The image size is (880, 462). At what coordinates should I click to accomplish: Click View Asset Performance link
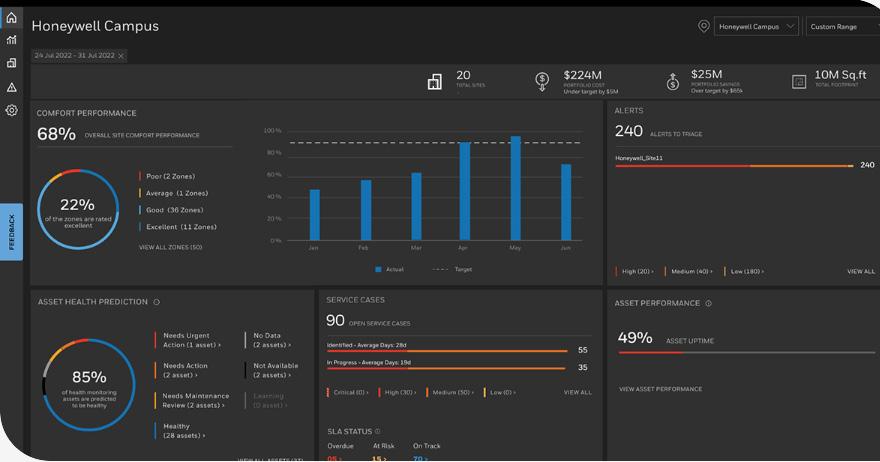pos(661,388)
